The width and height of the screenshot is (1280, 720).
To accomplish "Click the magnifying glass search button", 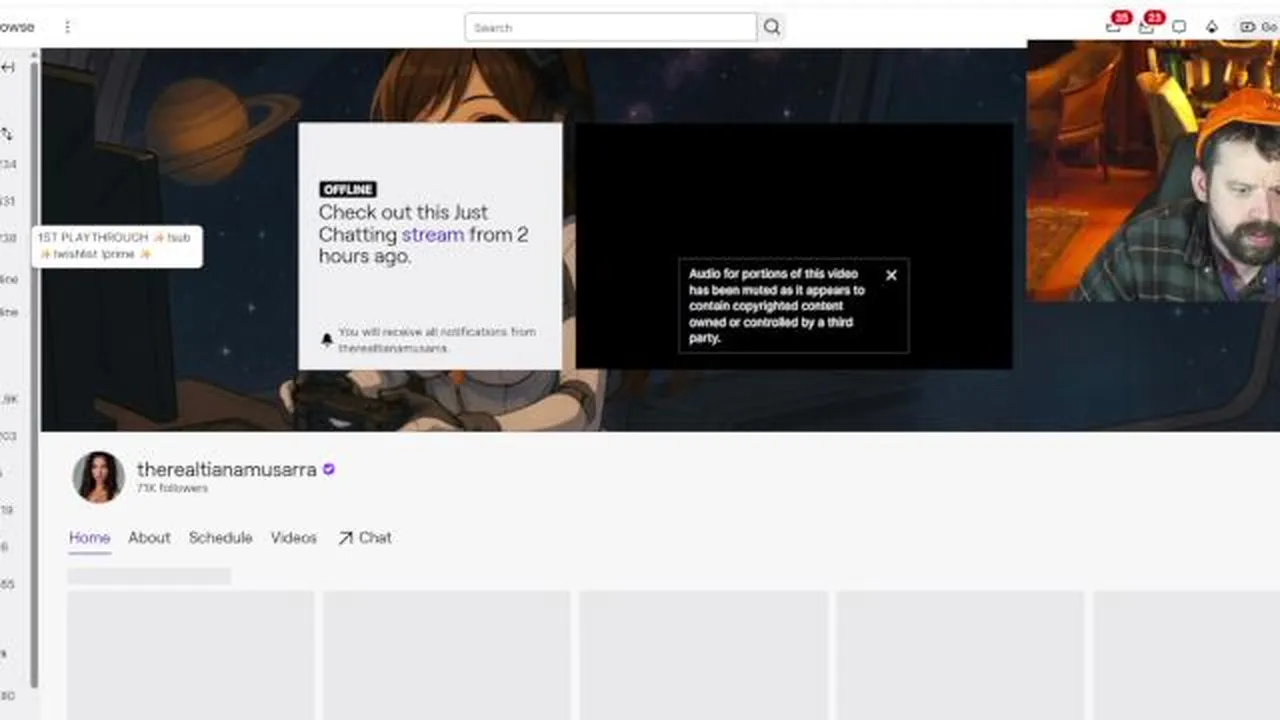I will tap(772, 27).
